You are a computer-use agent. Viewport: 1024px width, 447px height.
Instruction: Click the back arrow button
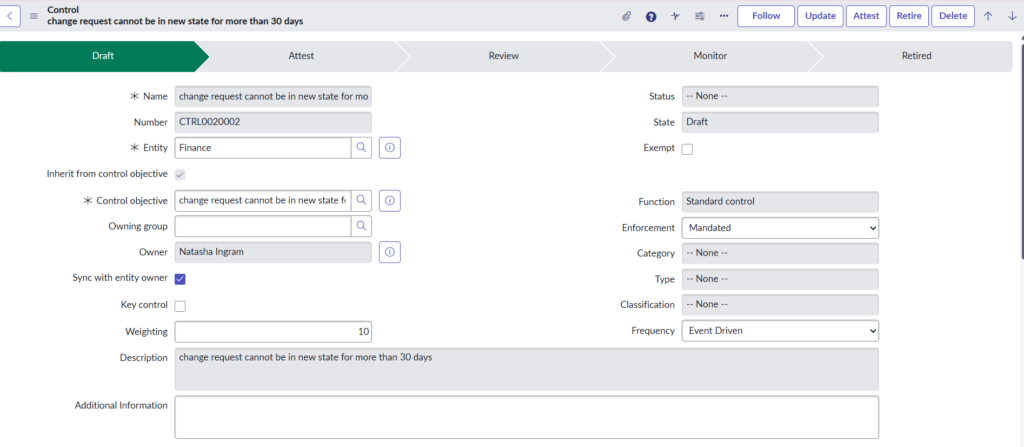(14, 16)
